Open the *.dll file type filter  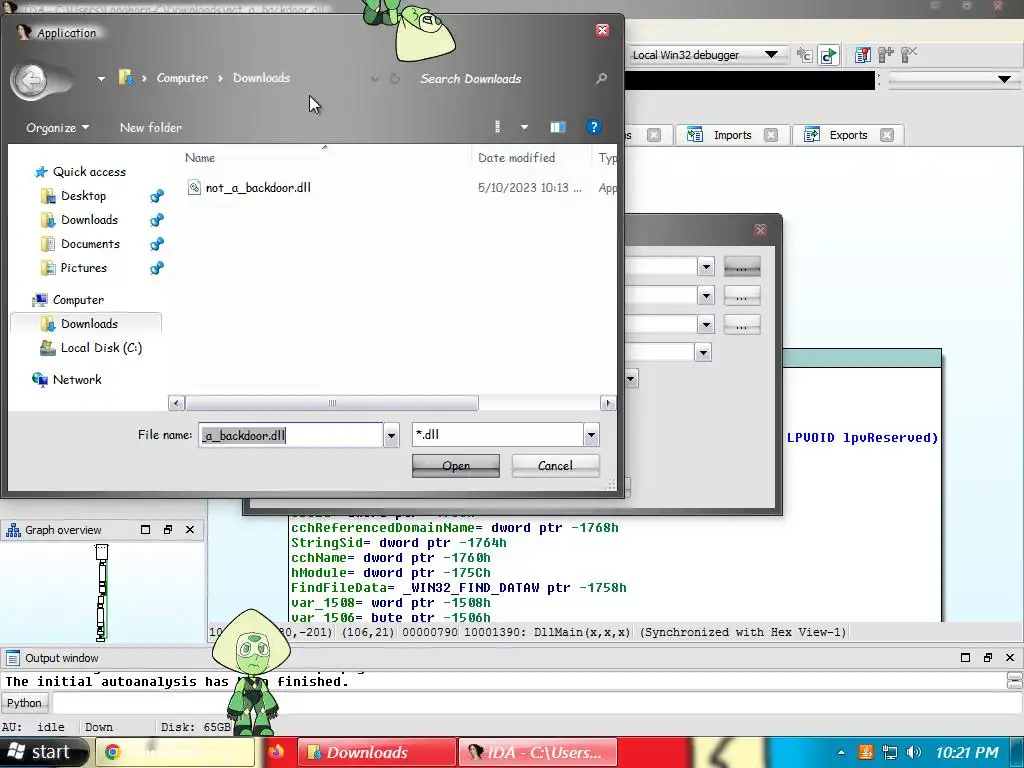(x=505, y=435)
